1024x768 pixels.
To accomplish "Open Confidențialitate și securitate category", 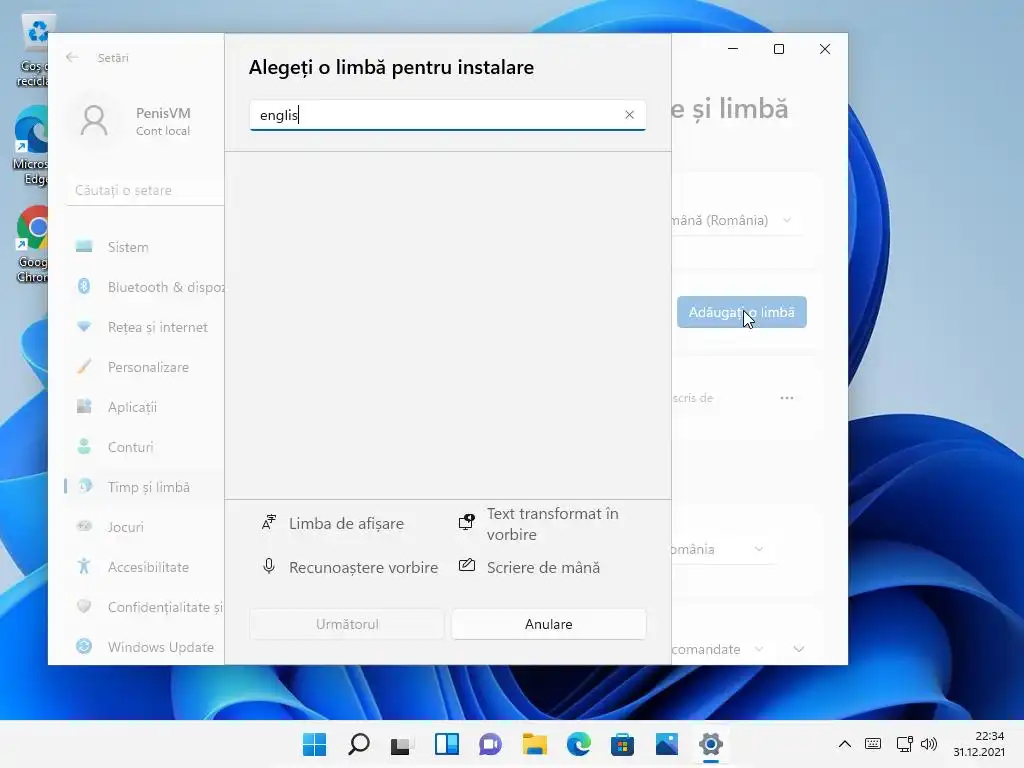I will pyautogui.click(x=145, y=607).
